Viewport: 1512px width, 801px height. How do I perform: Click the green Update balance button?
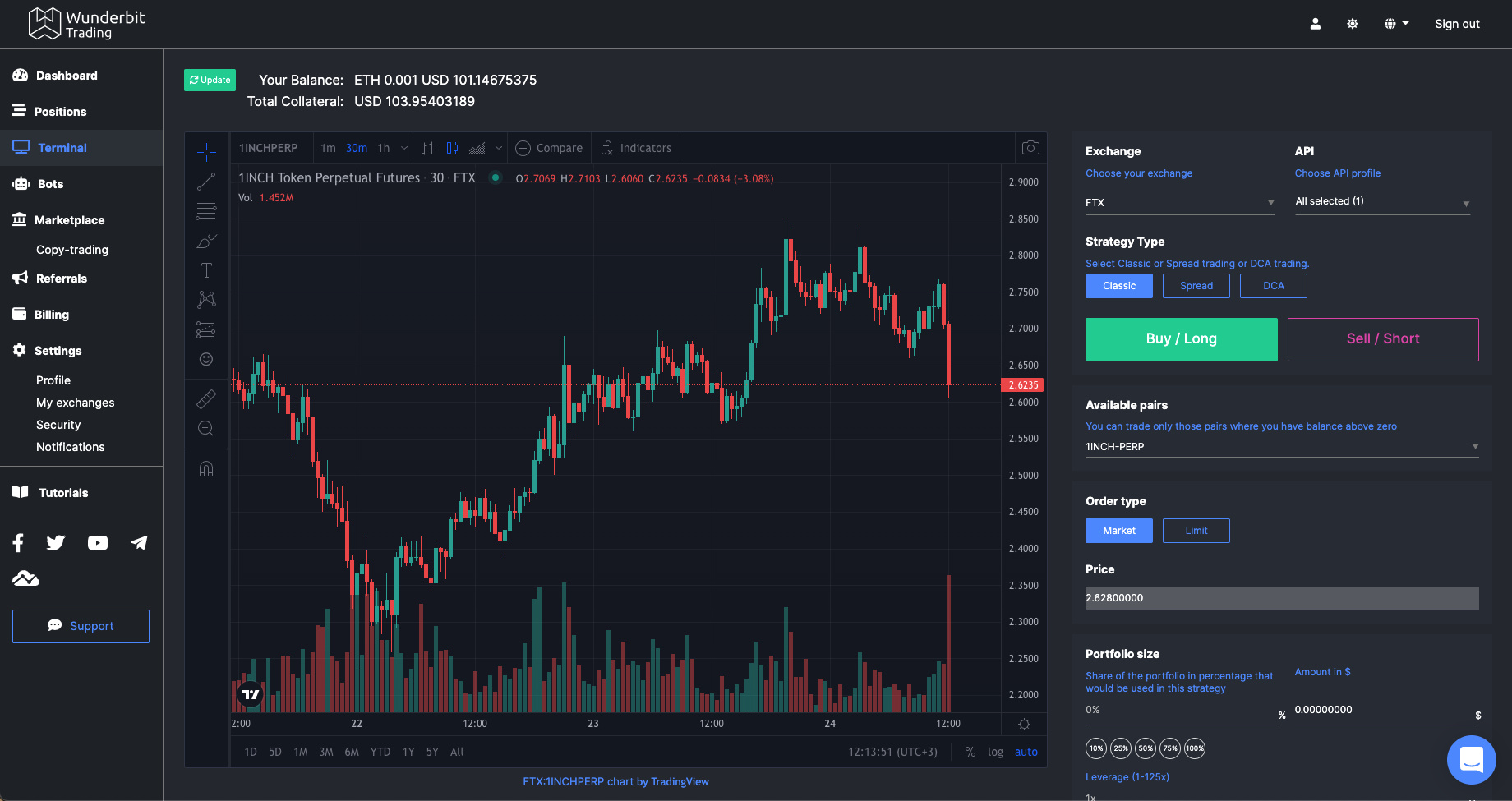[x=210, y=80]
